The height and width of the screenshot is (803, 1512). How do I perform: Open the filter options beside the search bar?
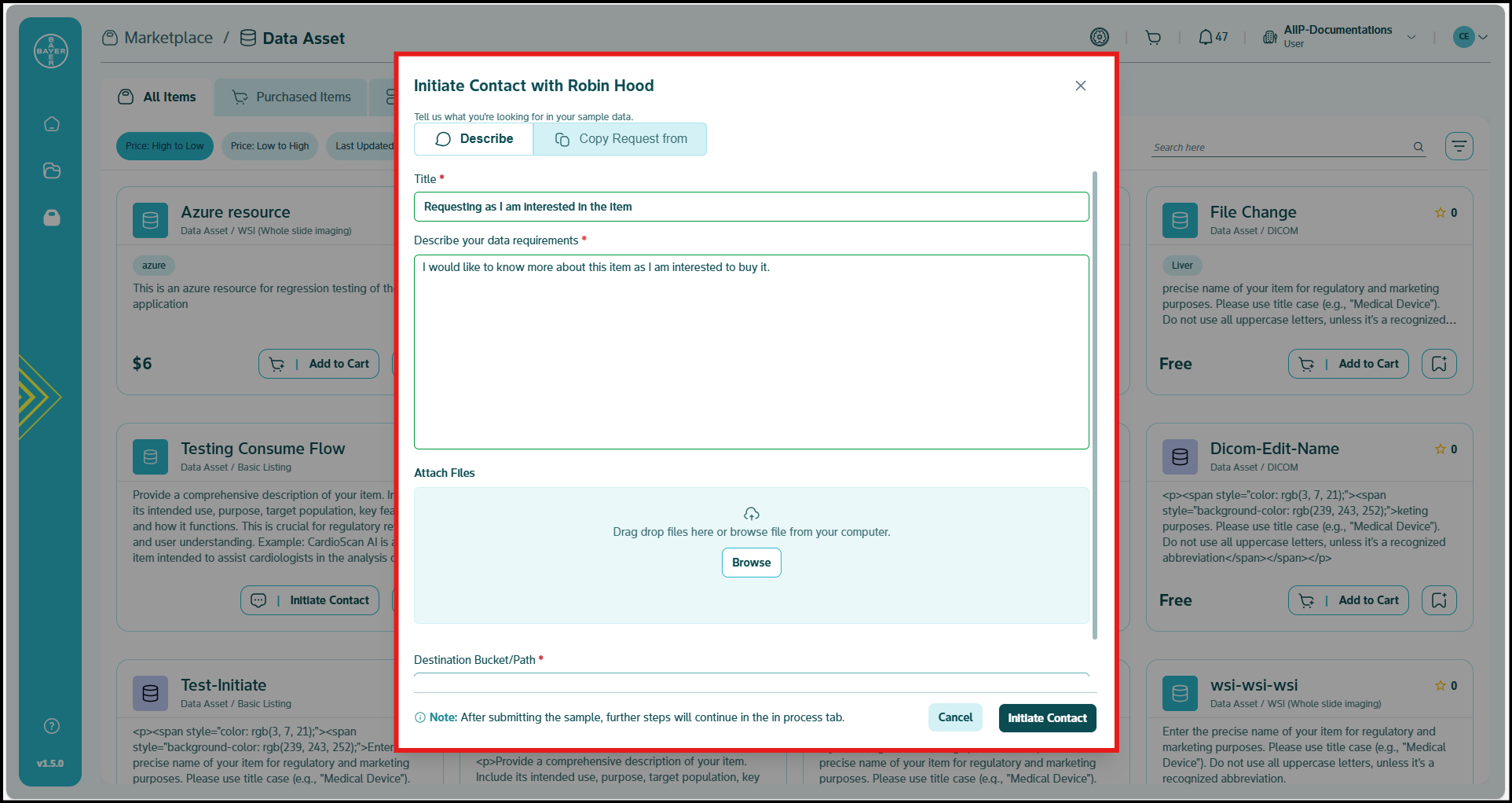[1459, 145]
